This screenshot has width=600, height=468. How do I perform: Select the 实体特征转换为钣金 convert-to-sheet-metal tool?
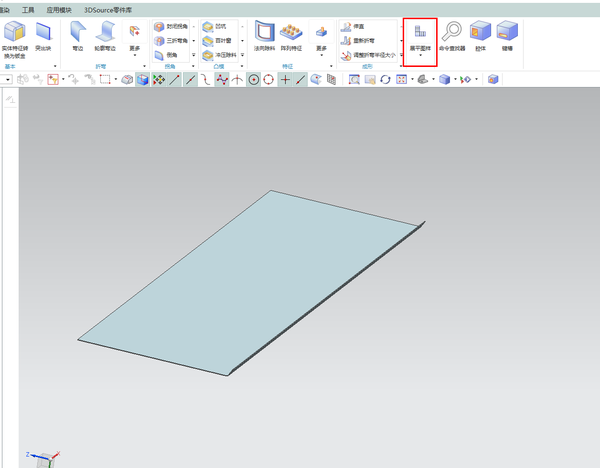(x=15, y=40)
